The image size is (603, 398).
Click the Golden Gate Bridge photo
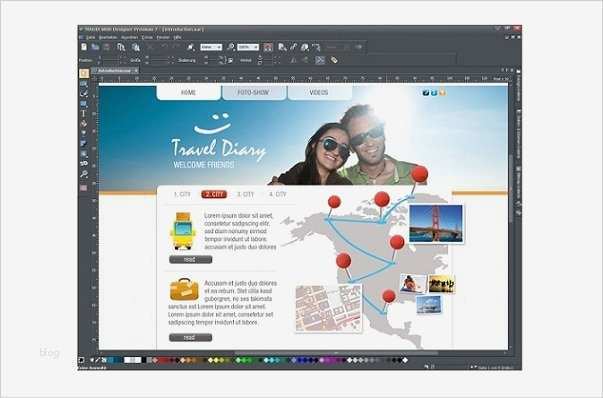pos(436,224)
